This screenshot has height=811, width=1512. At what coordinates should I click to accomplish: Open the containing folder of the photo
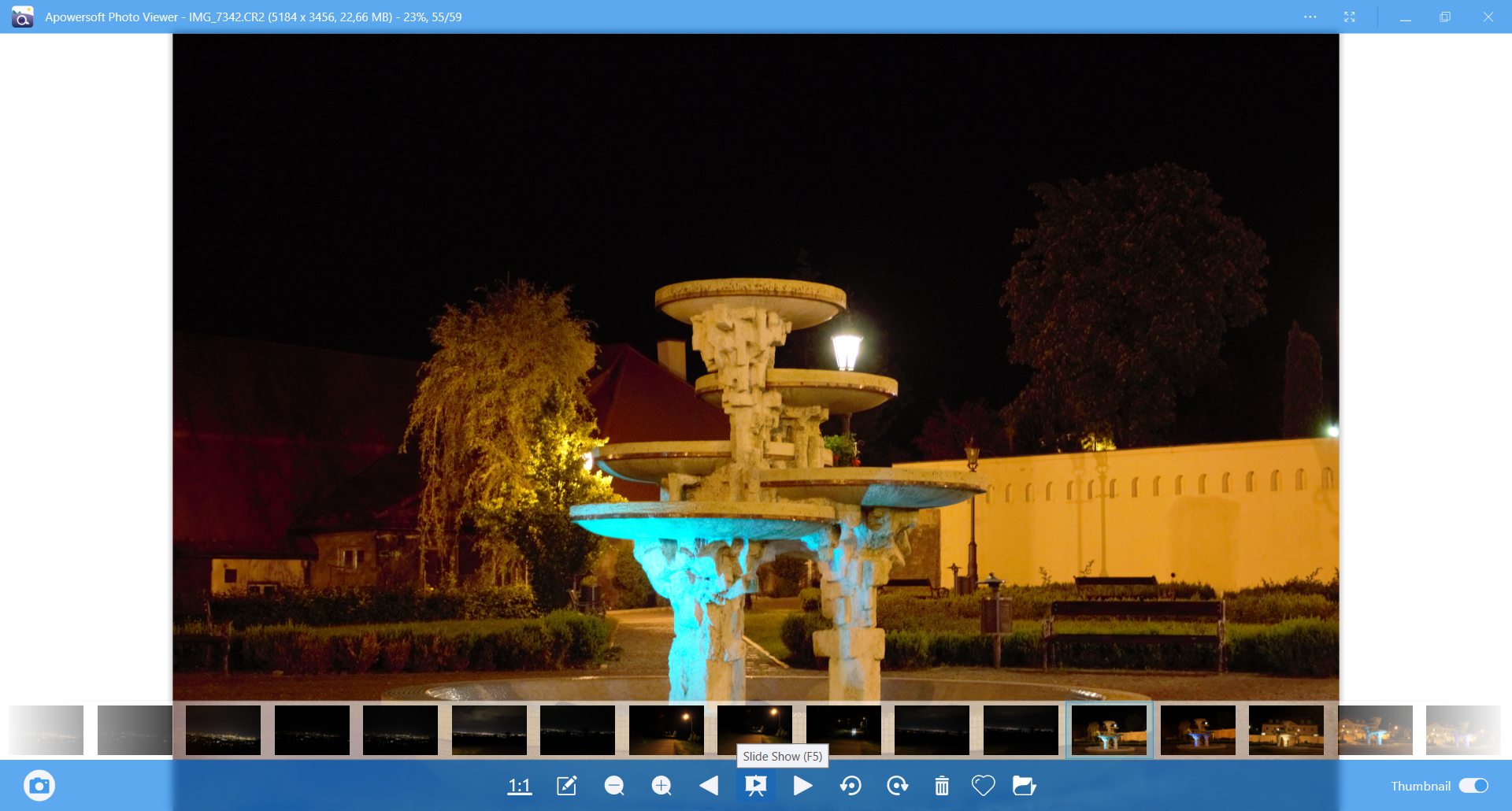1025,785
